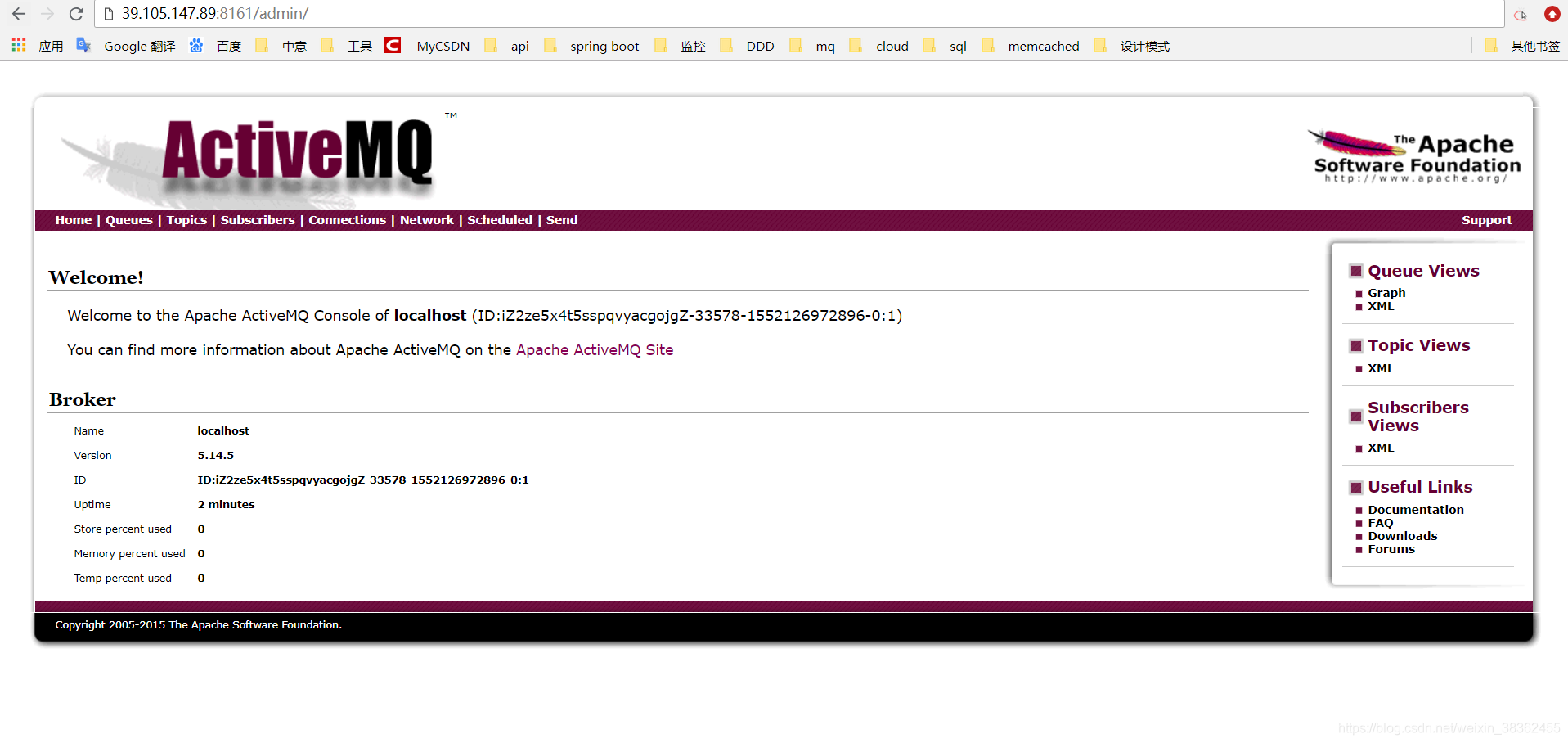1568x743 pixels.
Task: Open the 其他书签 folder
Action: 1522,46
